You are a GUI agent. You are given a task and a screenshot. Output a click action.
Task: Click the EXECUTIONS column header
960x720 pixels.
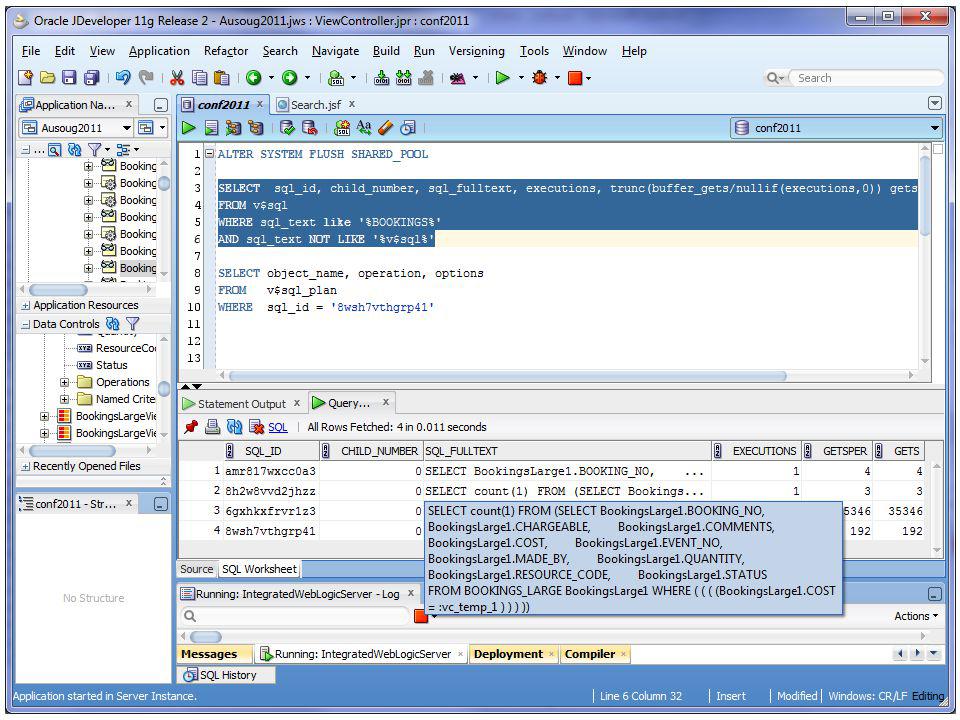(756, 451)
